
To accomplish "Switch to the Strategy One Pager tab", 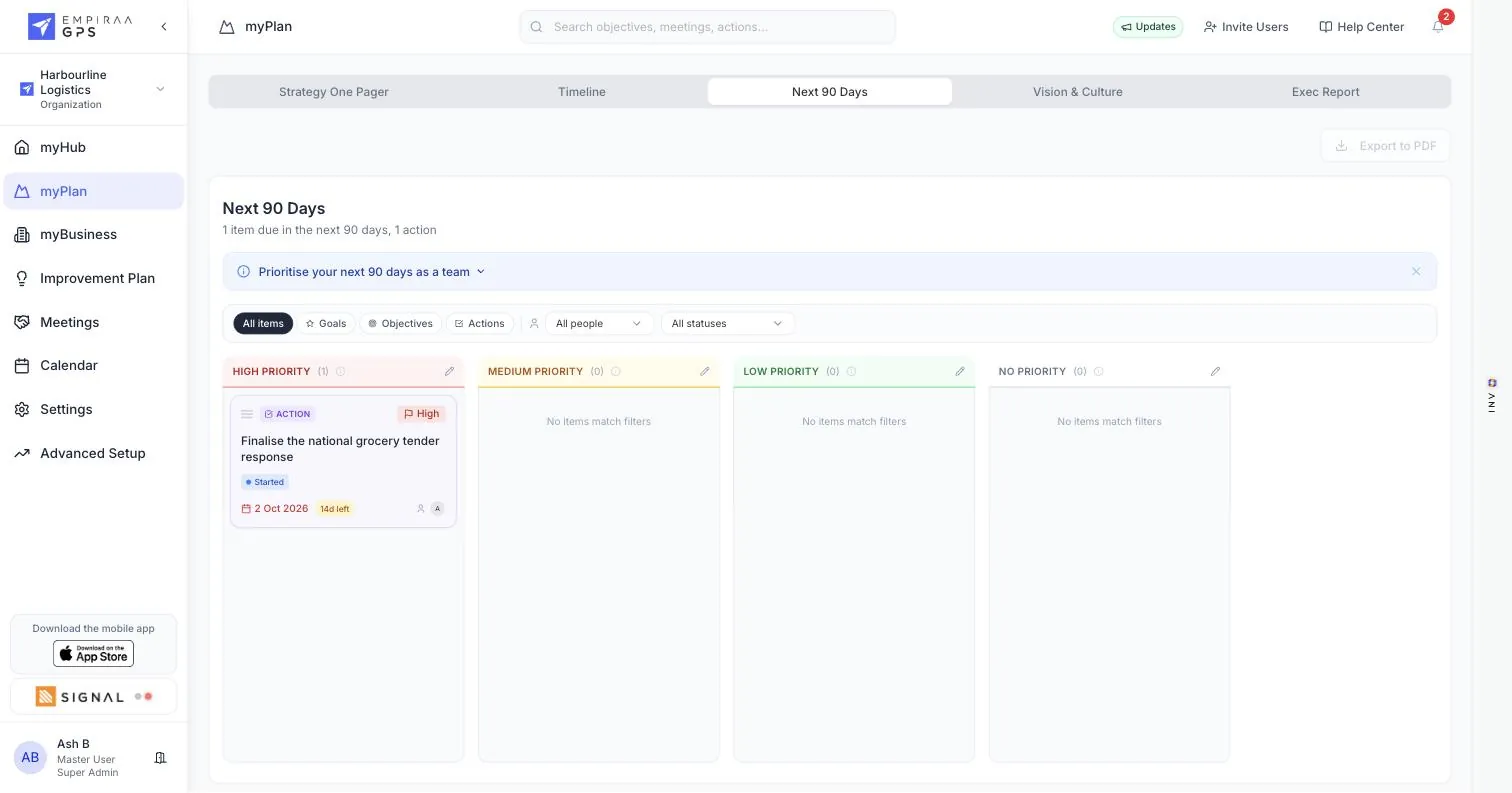I will click(334, 92).
